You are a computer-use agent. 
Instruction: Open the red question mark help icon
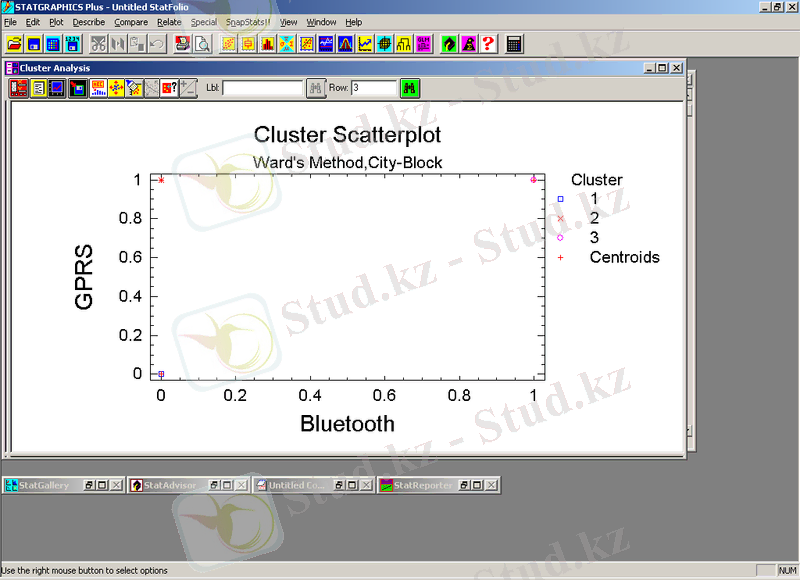click(488, 44)
